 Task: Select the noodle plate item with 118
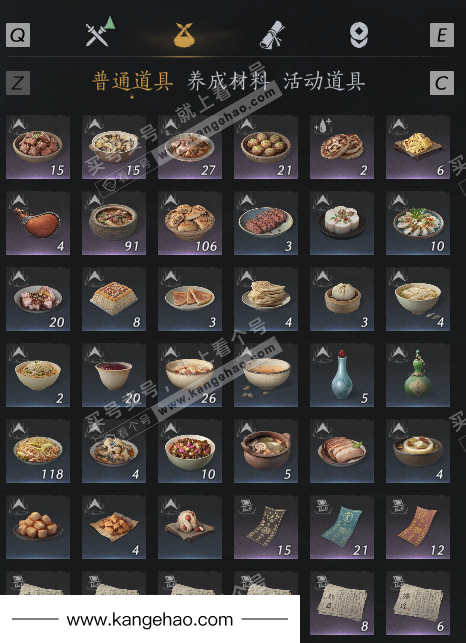pyautogui.click(x=38, y=451)
